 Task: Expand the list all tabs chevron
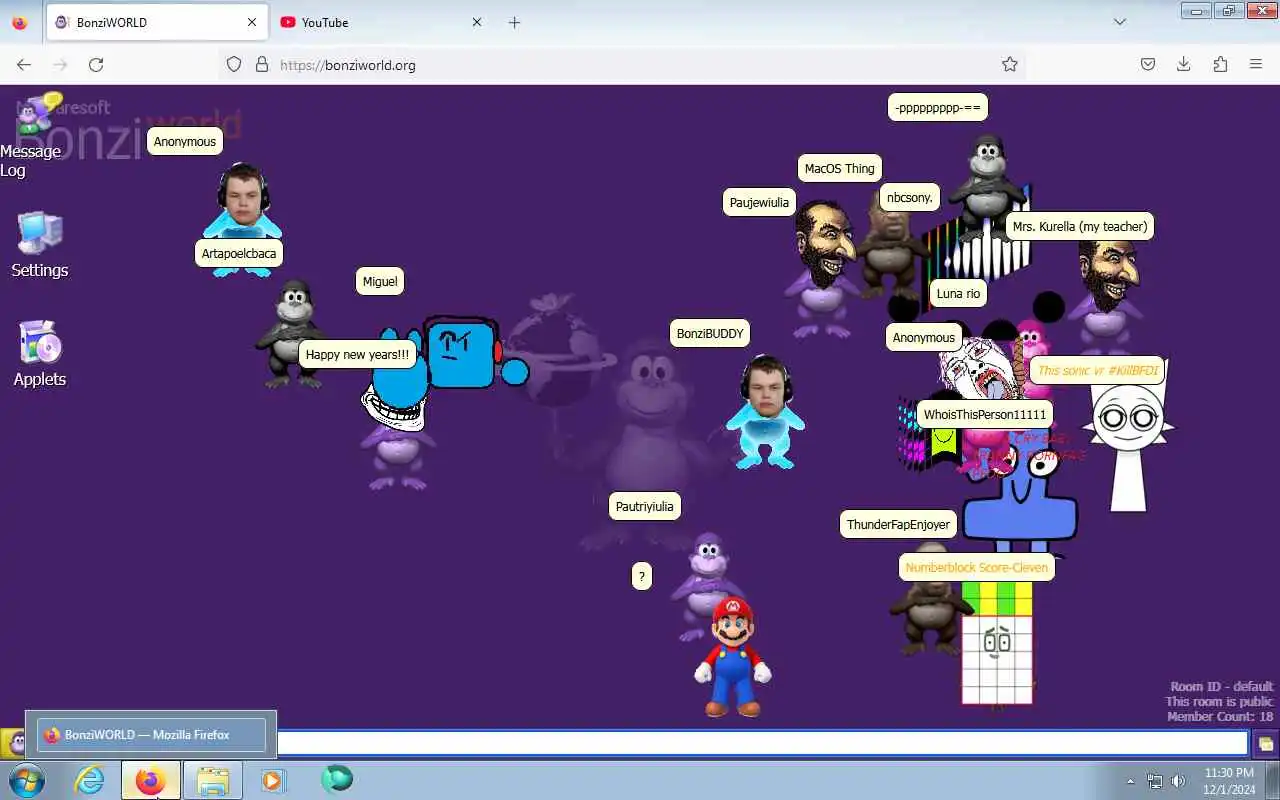1120,22
